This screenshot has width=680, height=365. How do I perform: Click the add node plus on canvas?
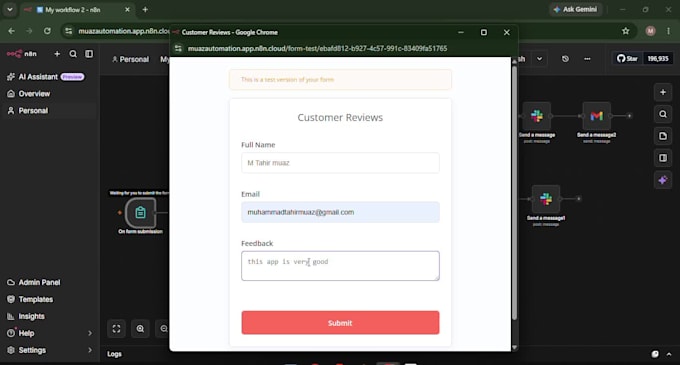(663, 92)
